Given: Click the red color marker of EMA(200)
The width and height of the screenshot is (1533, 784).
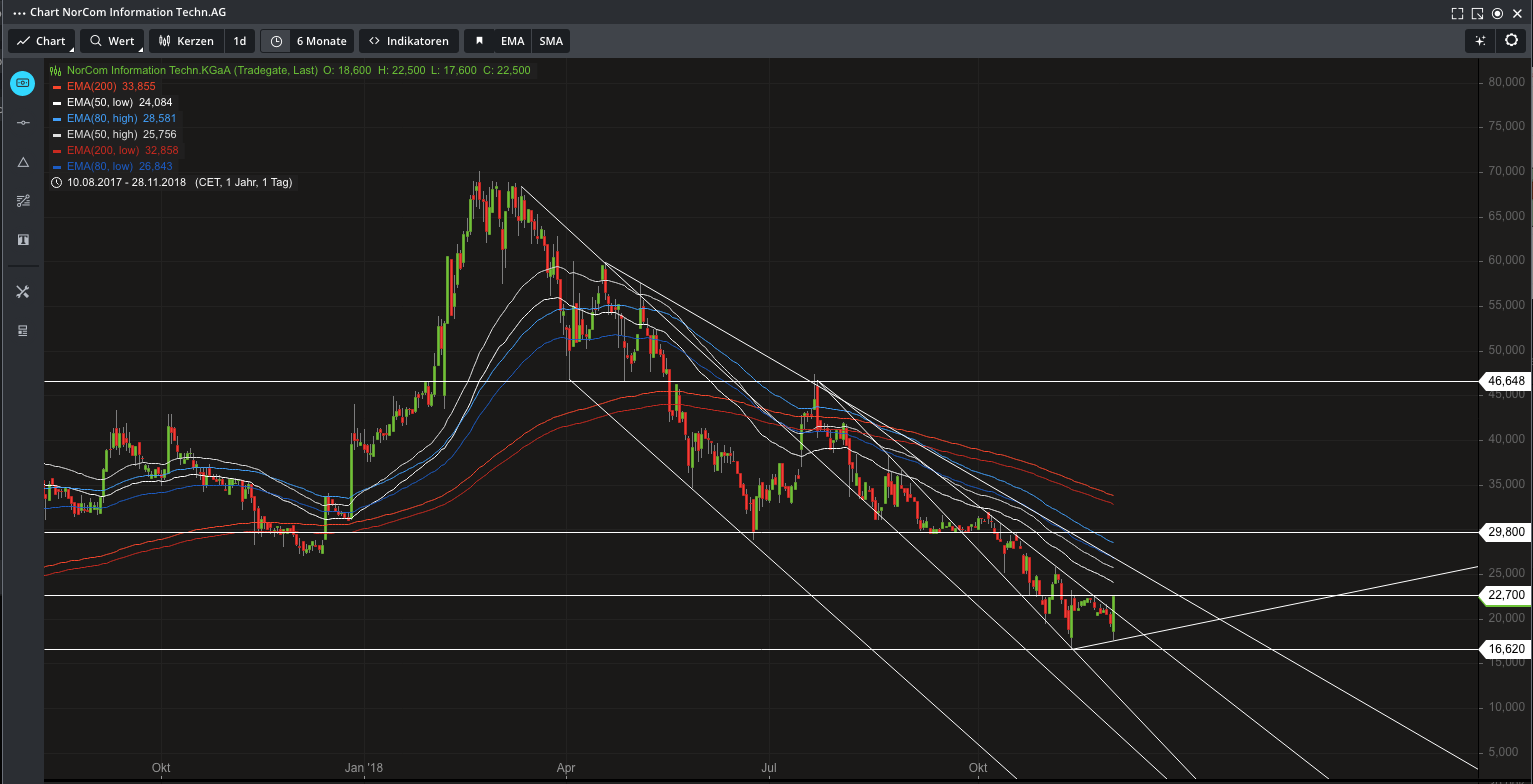Looking at the screenshot, I should tap(56, 87).
